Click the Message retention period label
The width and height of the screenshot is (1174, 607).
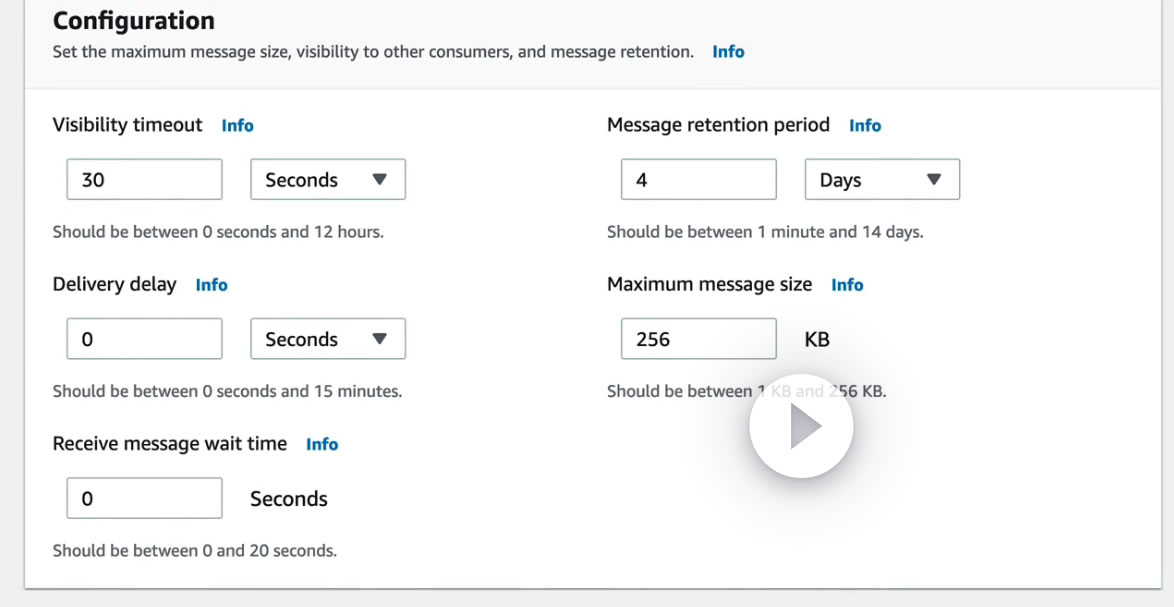click(718, 125)
